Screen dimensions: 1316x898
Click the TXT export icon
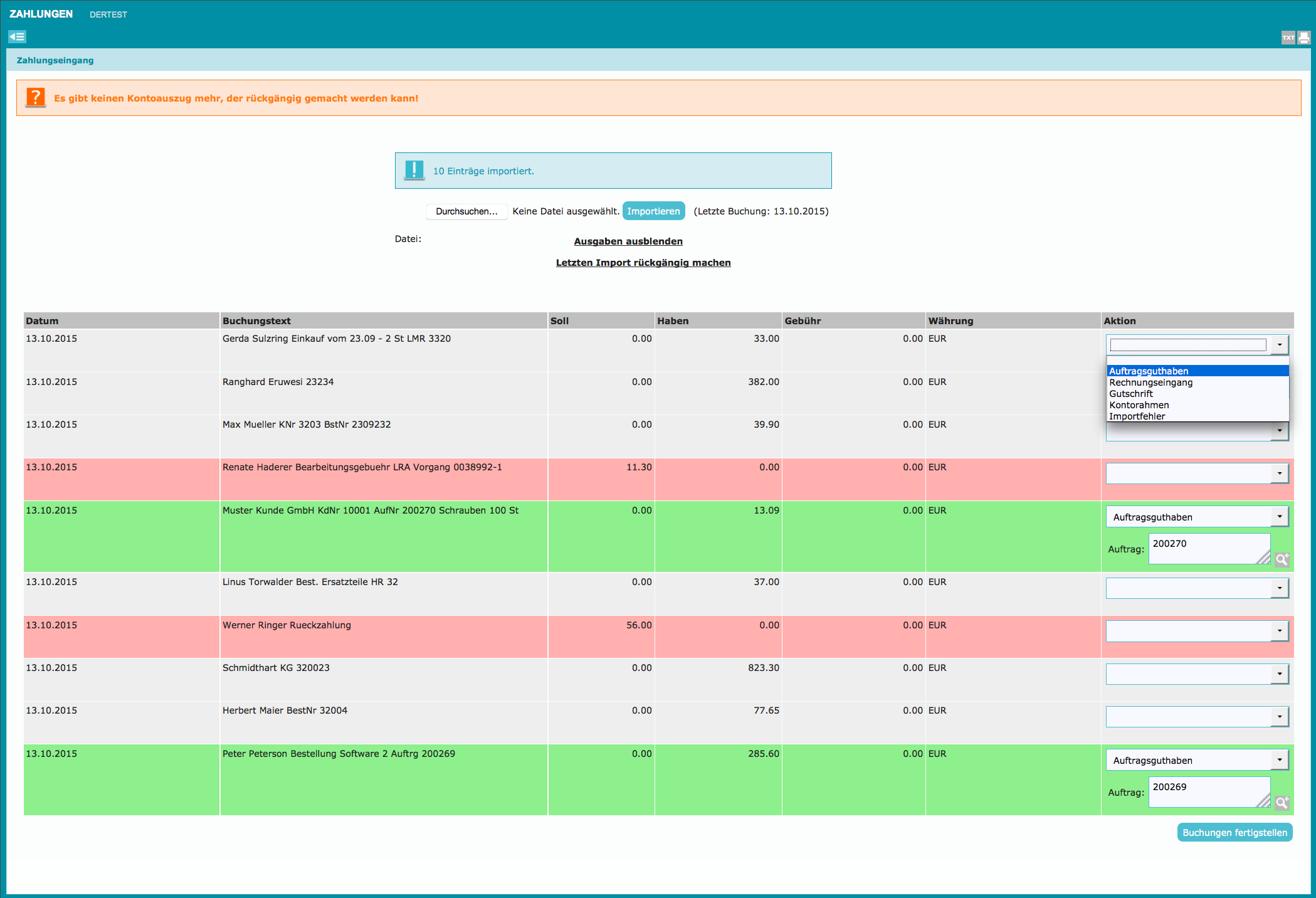coord(1288,38)
